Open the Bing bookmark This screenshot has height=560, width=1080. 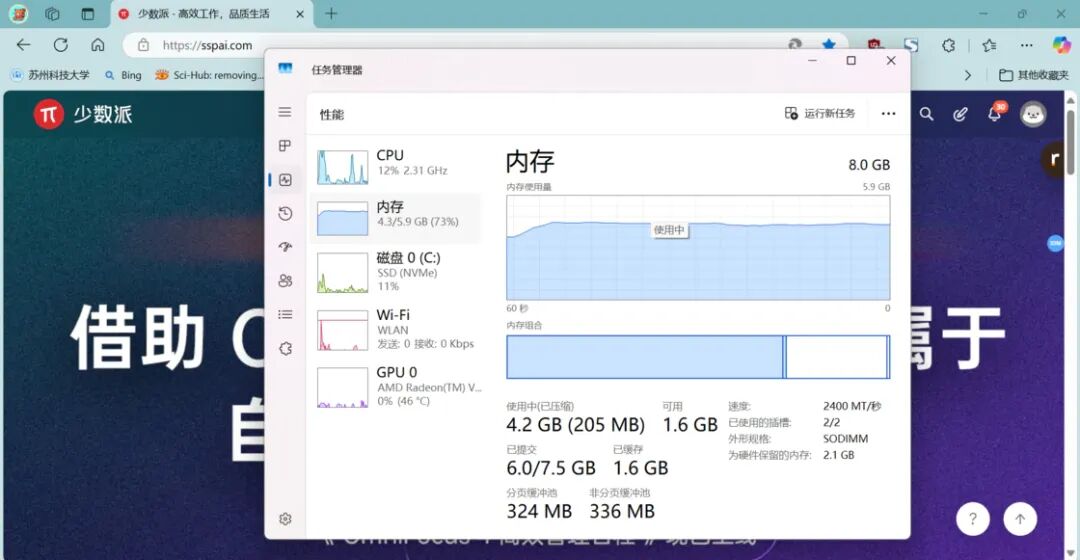[123, 75]
